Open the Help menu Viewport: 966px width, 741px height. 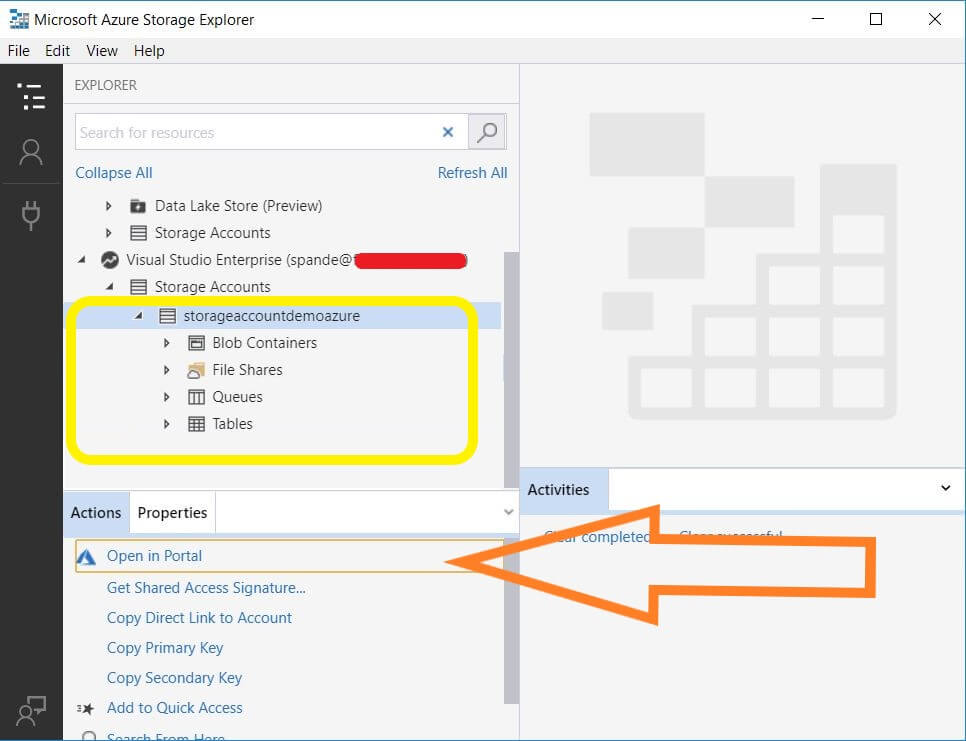pyautogui.click(x=149, y=51)
